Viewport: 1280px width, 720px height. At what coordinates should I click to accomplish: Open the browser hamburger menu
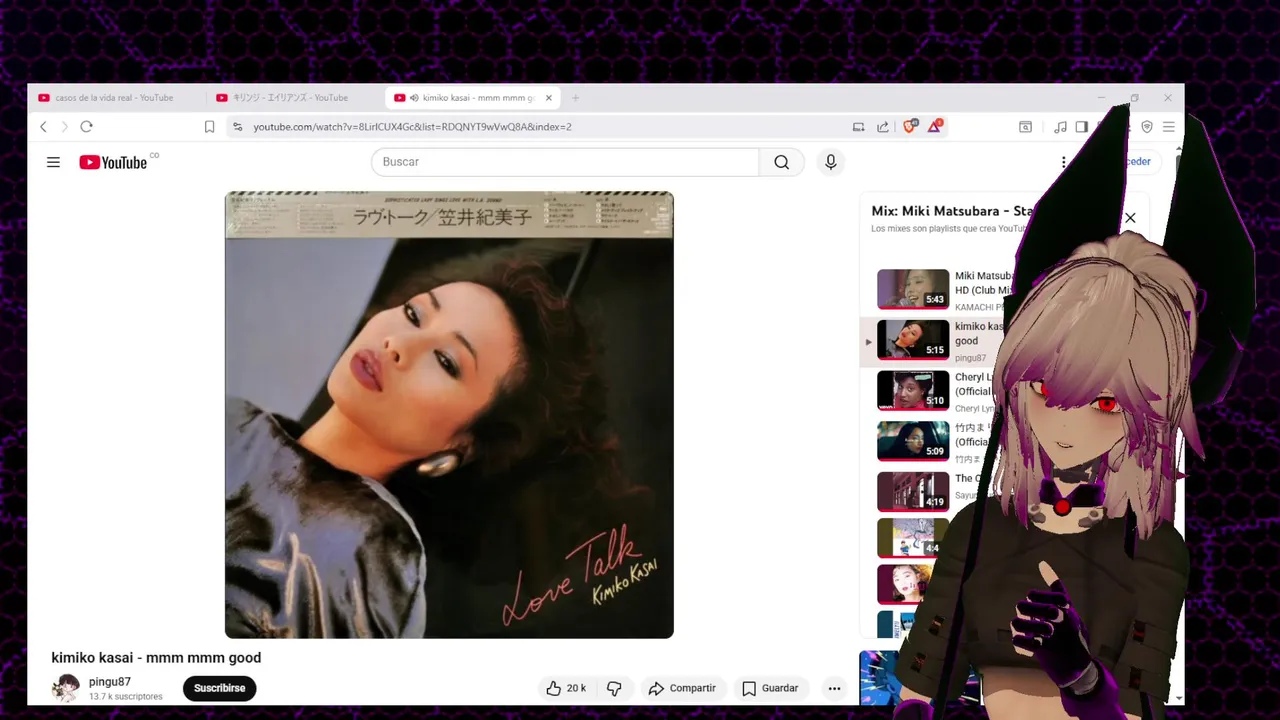coord(1168,127)
